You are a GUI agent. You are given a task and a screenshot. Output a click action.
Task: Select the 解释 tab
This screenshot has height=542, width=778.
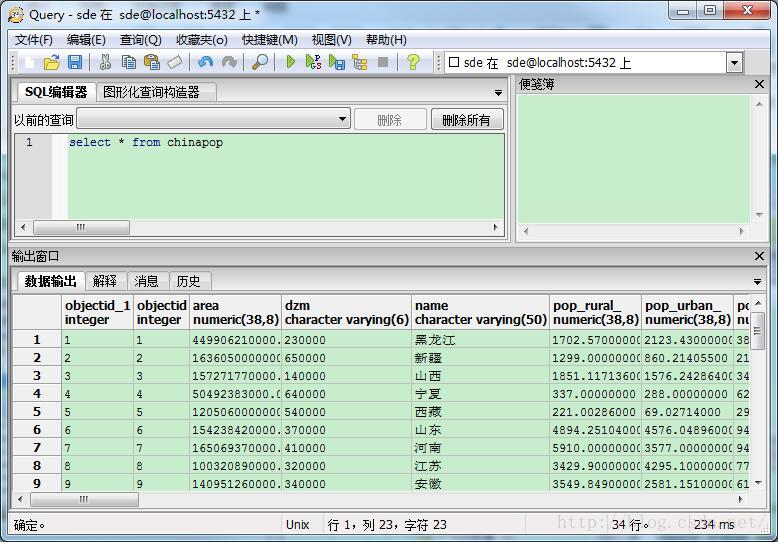click(x=105, y=281)
